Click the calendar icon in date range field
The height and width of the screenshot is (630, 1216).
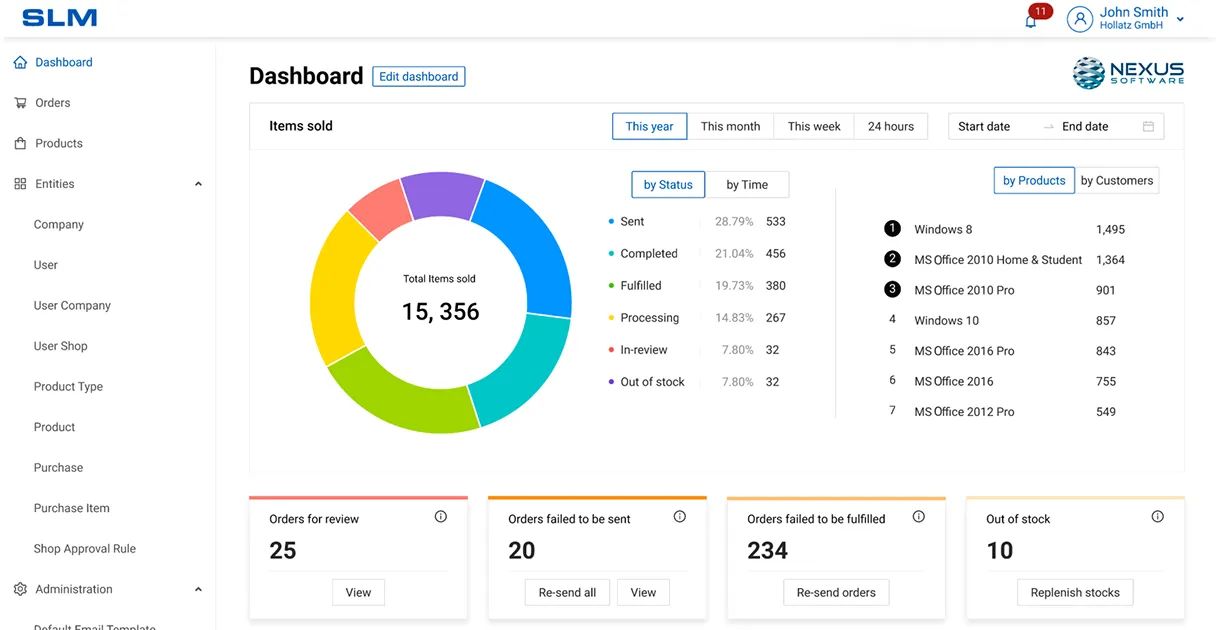pyautogui.click(x=1148, y=127)
